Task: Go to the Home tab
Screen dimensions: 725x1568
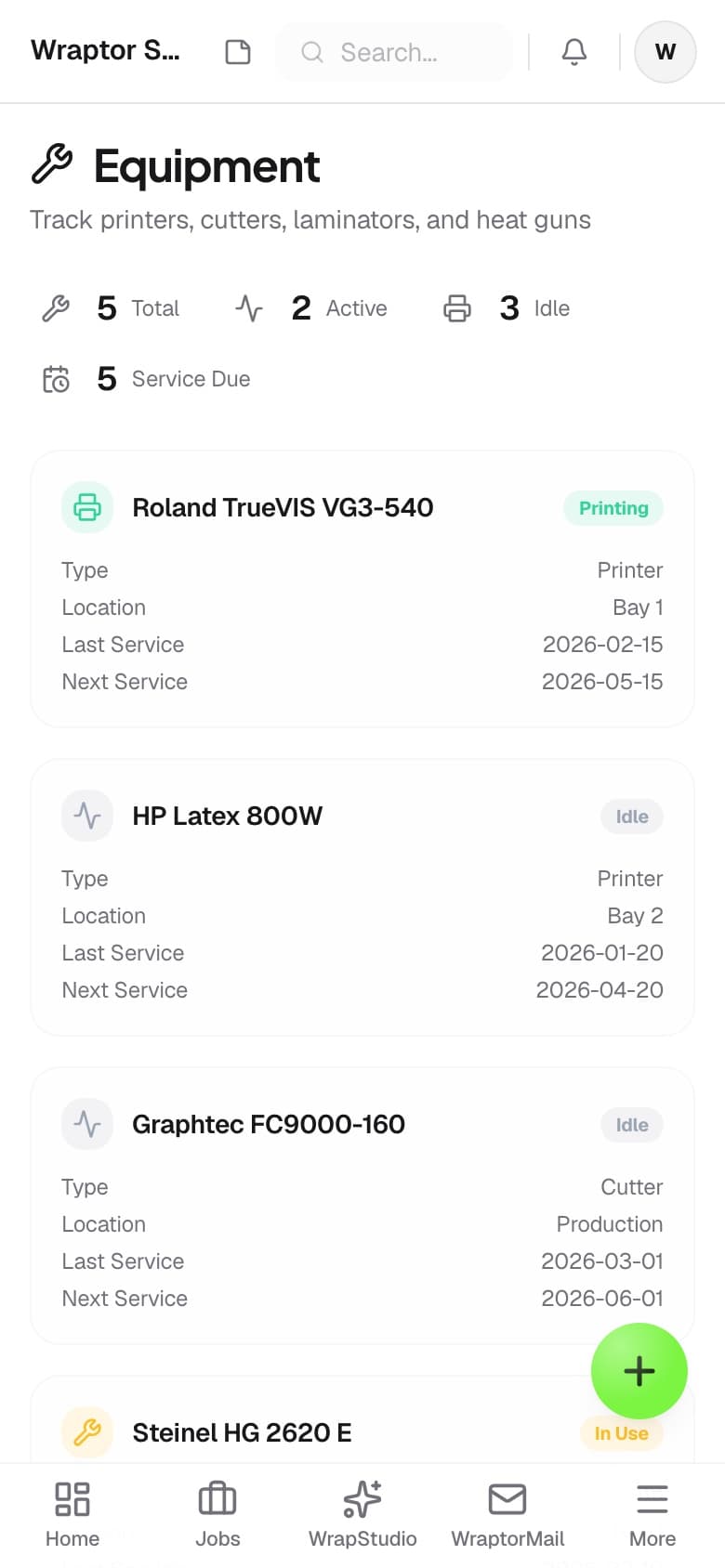Action: [x=72, y=1515]
